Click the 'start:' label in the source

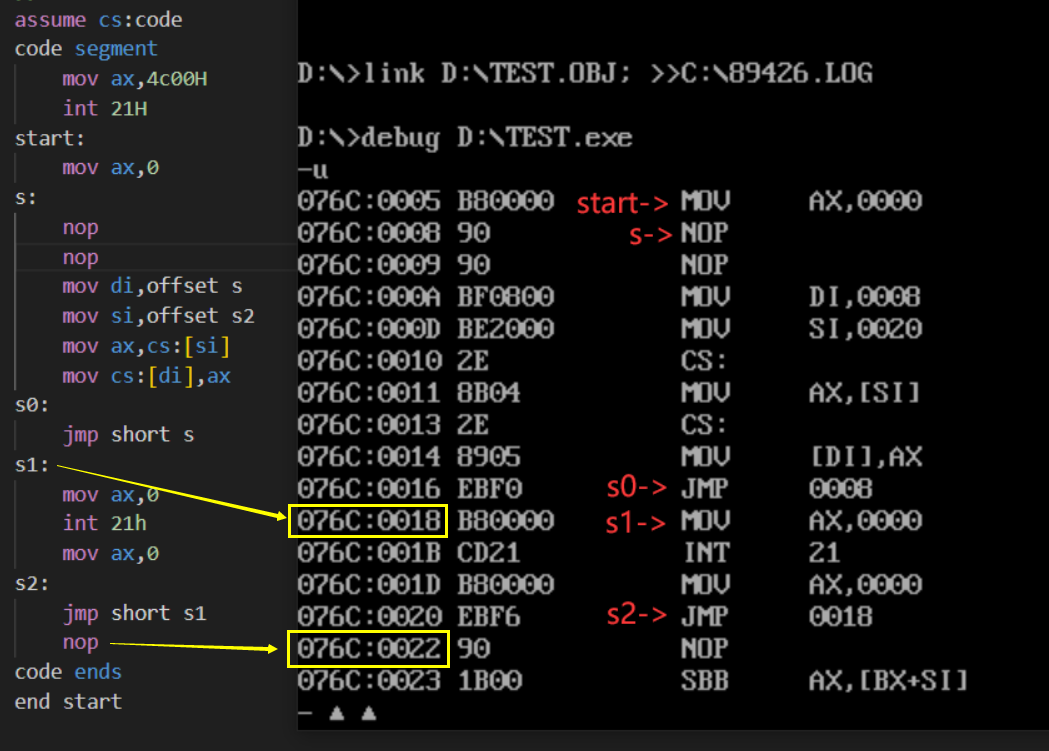click(x=50, y=138)
